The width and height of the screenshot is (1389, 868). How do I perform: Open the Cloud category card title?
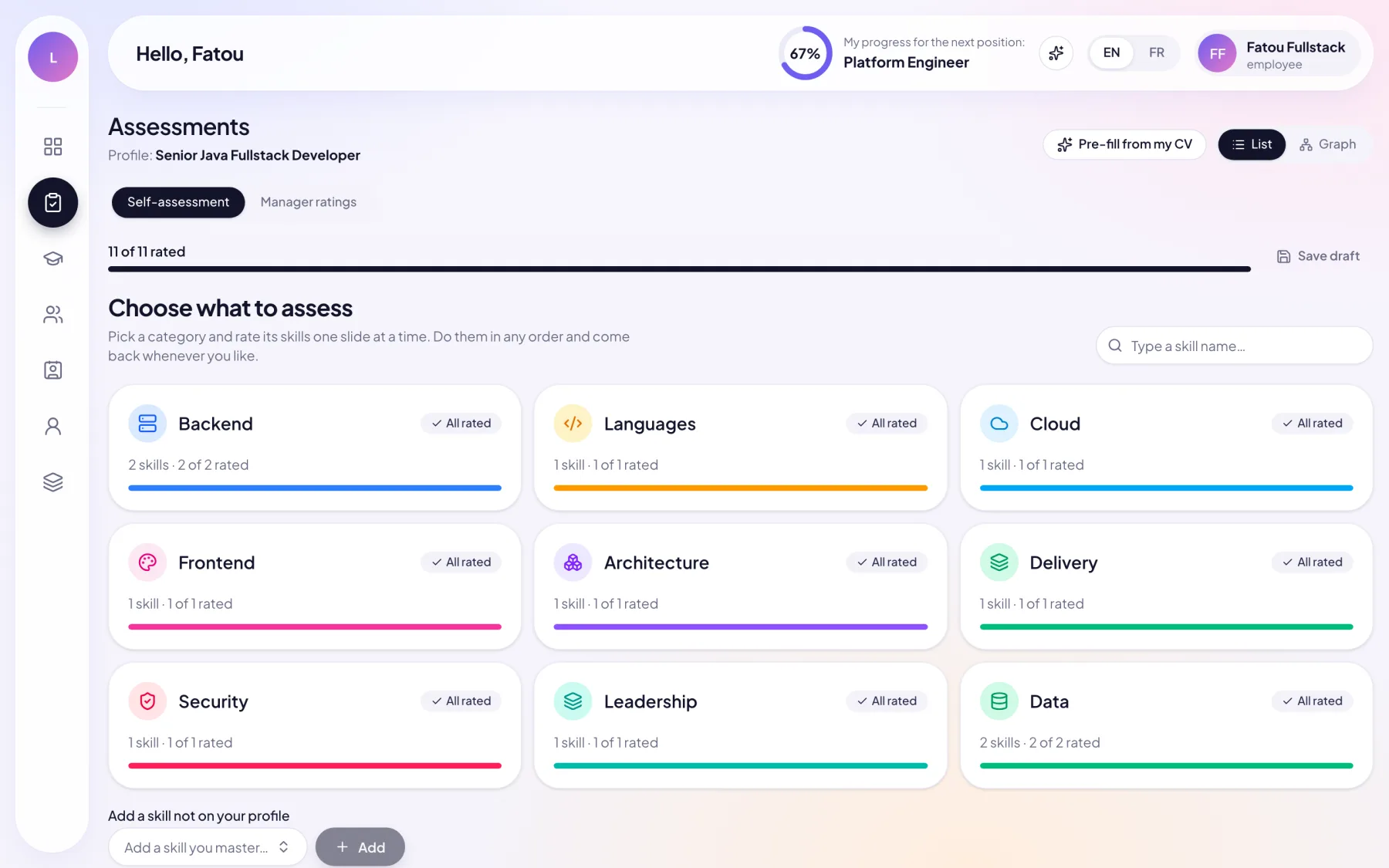[1055, 424]
